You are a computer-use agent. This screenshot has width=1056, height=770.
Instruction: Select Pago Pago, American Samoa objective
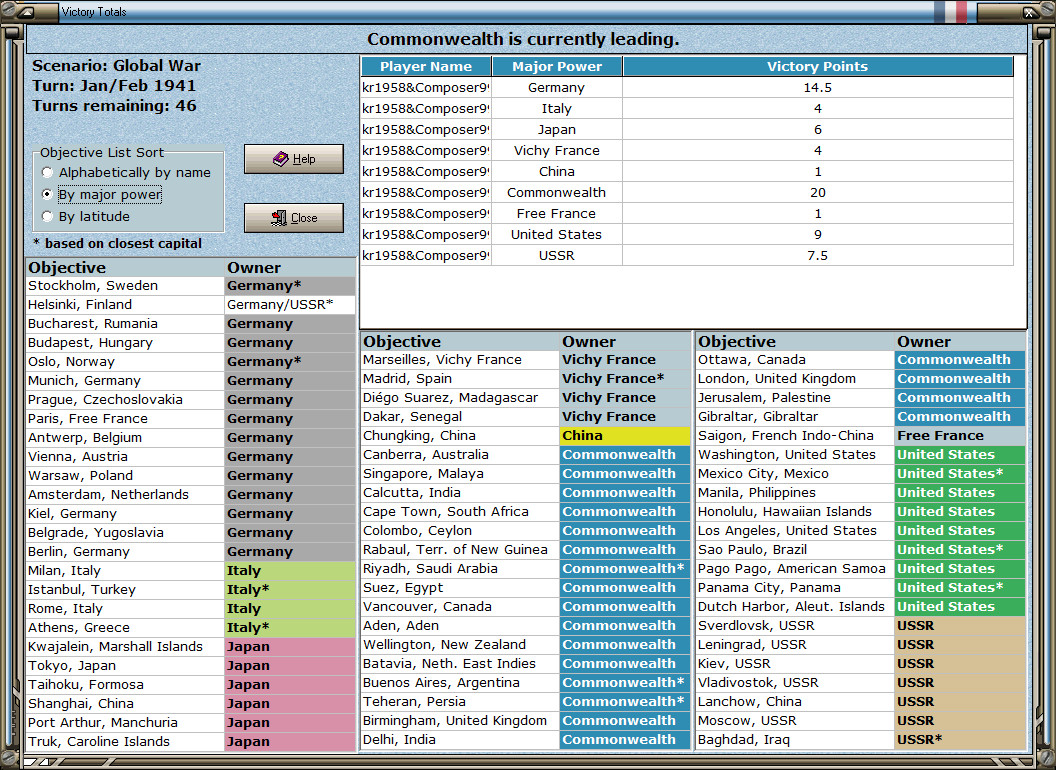pos(795,569)
